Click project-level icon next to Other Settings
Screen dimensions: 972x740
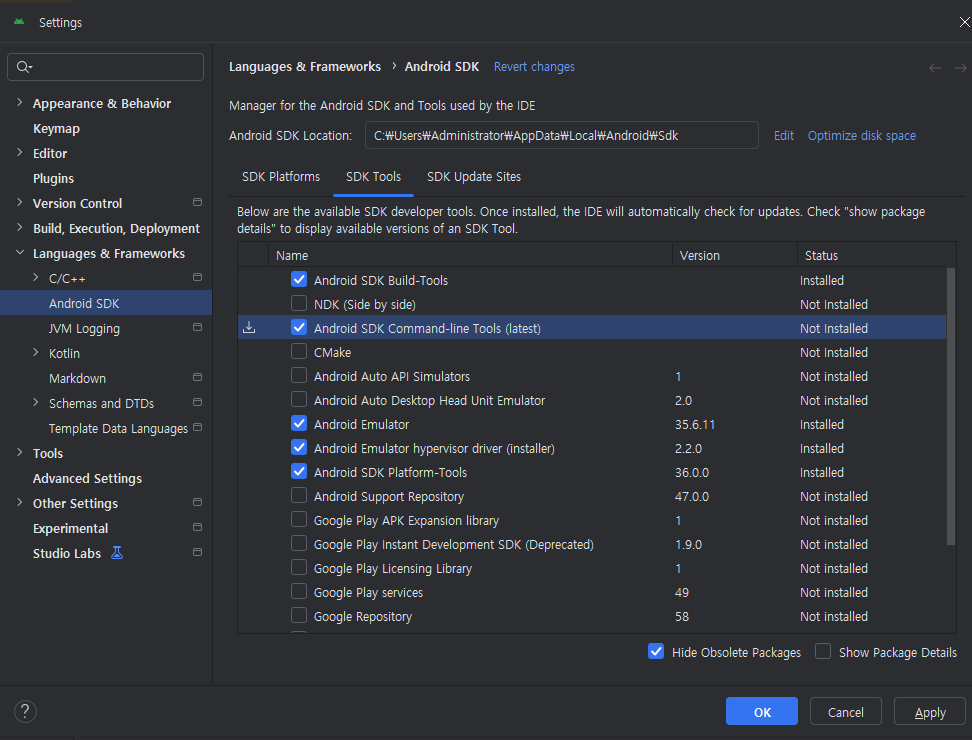point(197,502)
